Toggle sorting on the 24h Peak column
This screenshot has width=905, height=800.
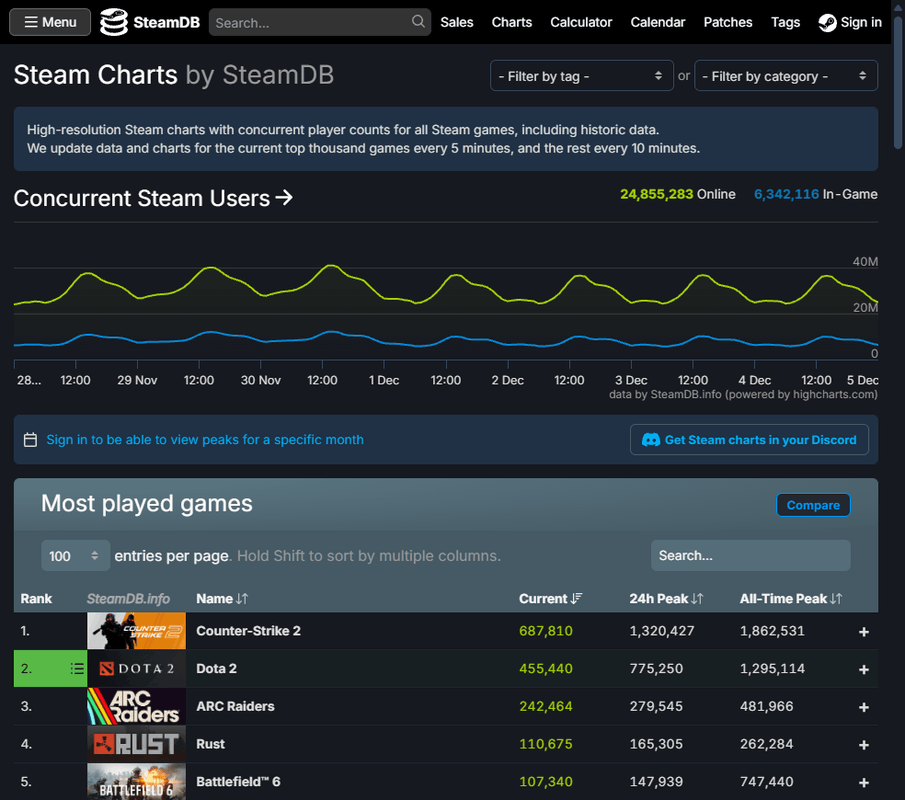point(666,599)
